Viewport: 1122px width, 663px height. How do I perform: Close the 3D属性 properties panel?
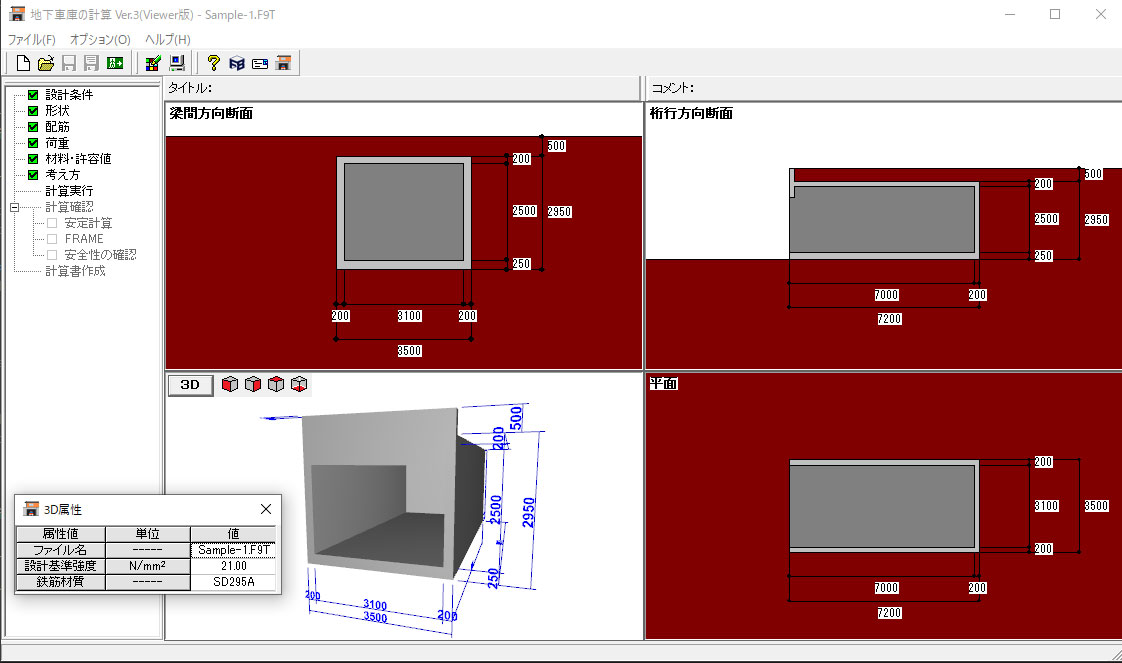click(x=266, y=509)
